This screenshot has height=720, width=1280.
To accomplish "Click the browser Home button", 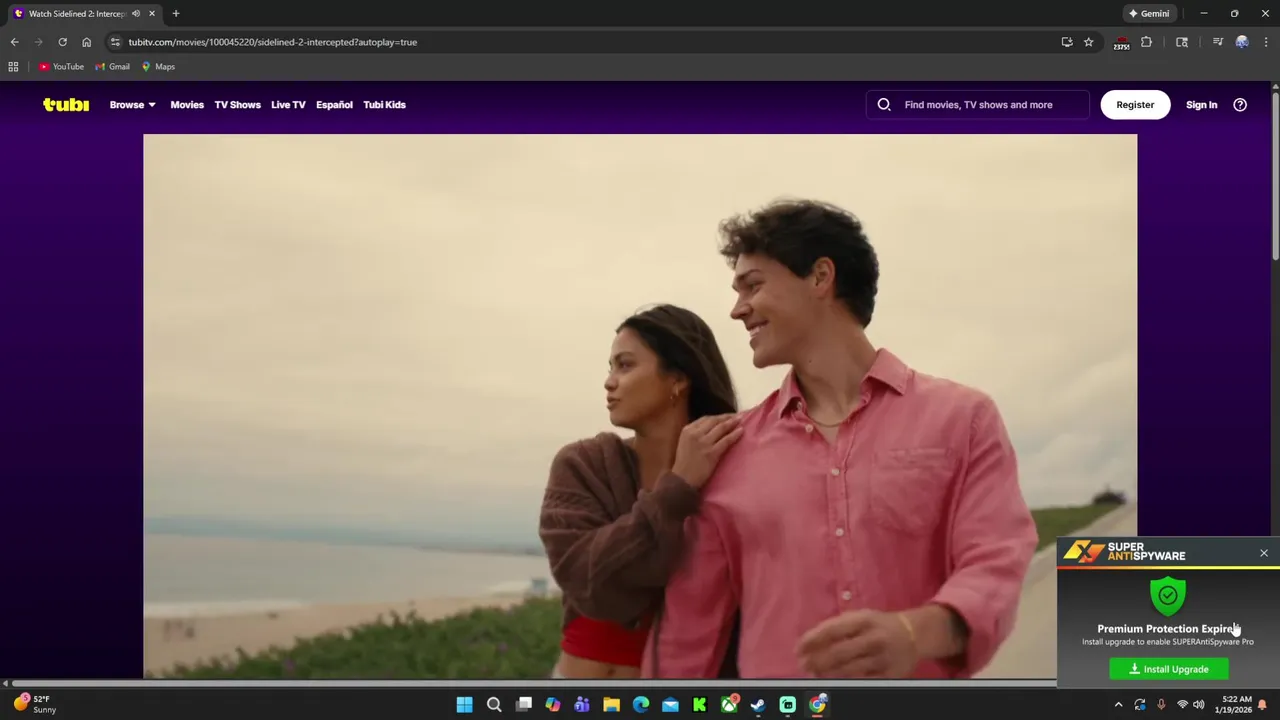I will coord(86,42).
